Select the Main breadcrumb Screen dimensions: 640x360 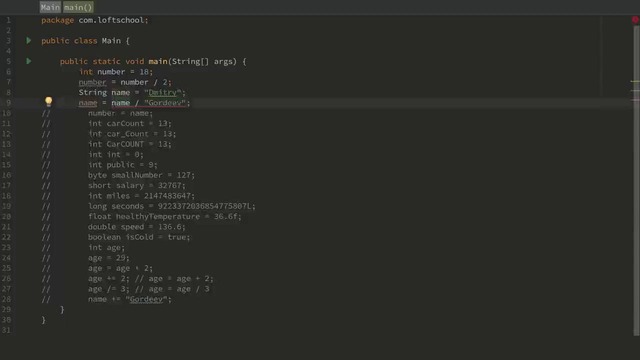(50, 7)
